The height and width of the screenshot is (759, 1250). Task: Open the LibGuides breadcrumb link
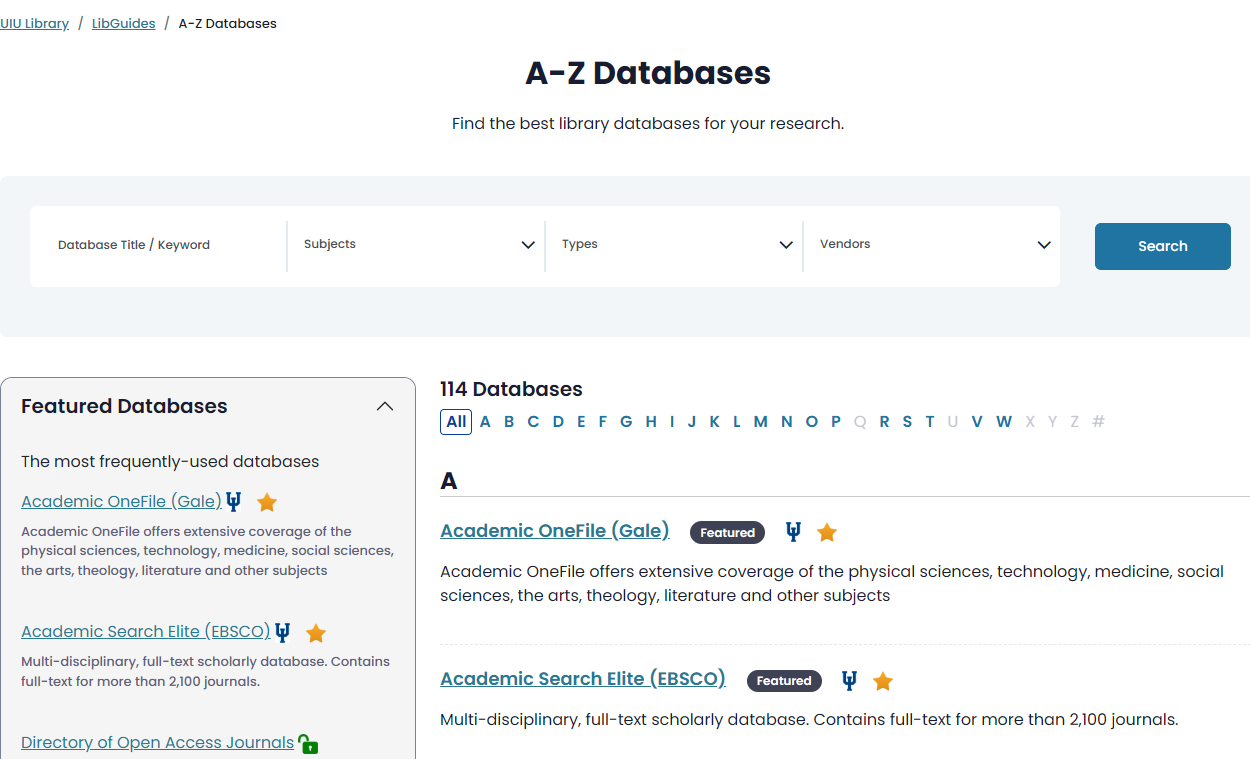(x=124, y=23)
